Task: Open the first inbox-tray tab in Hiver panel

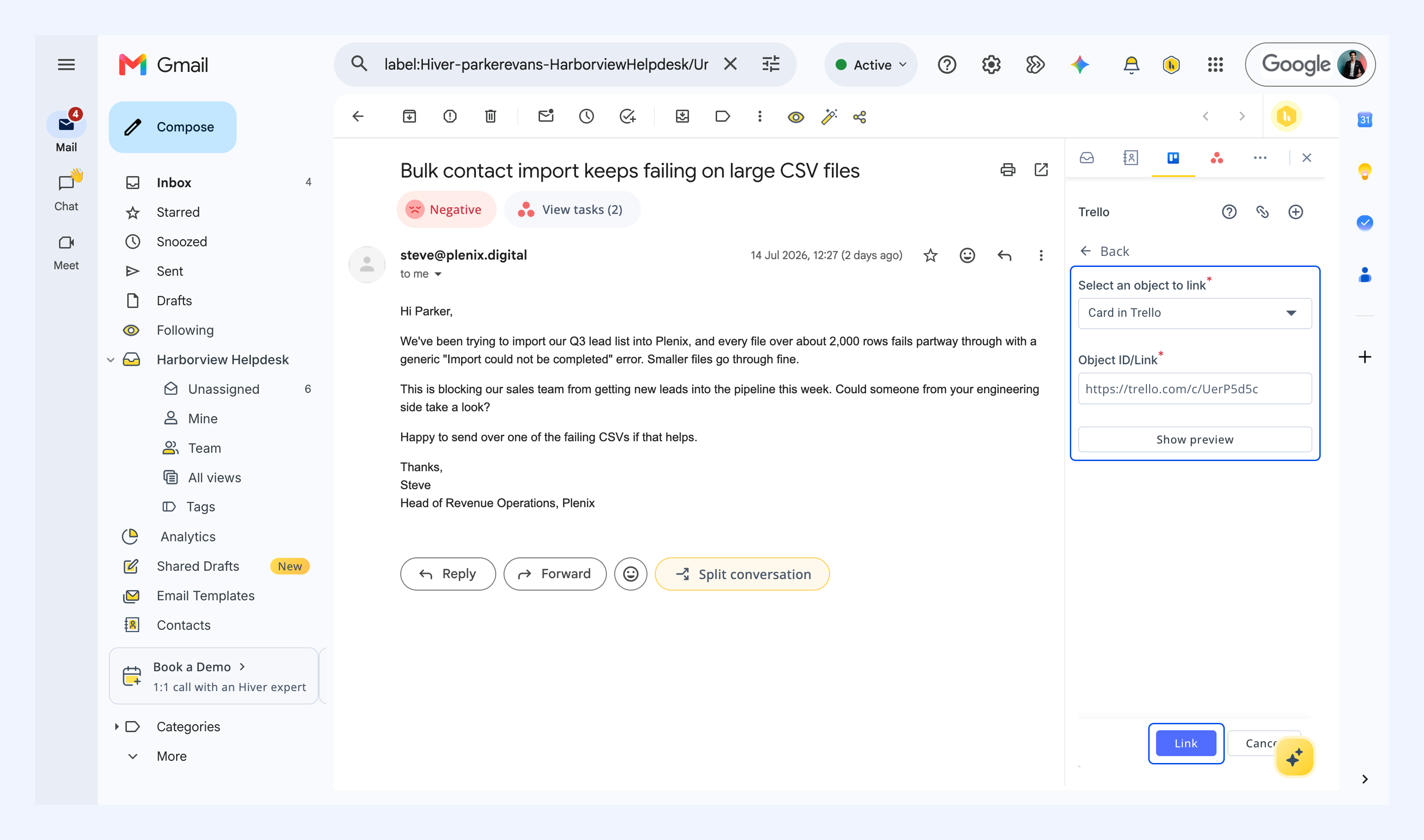Action: pos(1086,158)
